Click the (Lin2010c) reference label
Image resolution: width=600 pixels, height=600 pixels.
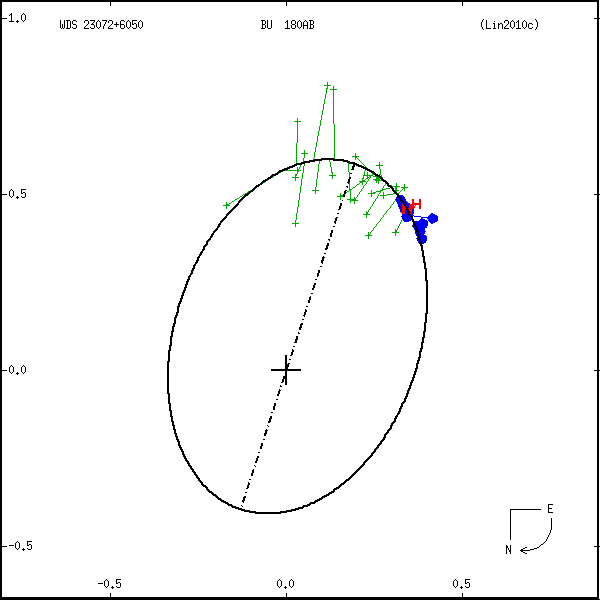click(509, 25)
